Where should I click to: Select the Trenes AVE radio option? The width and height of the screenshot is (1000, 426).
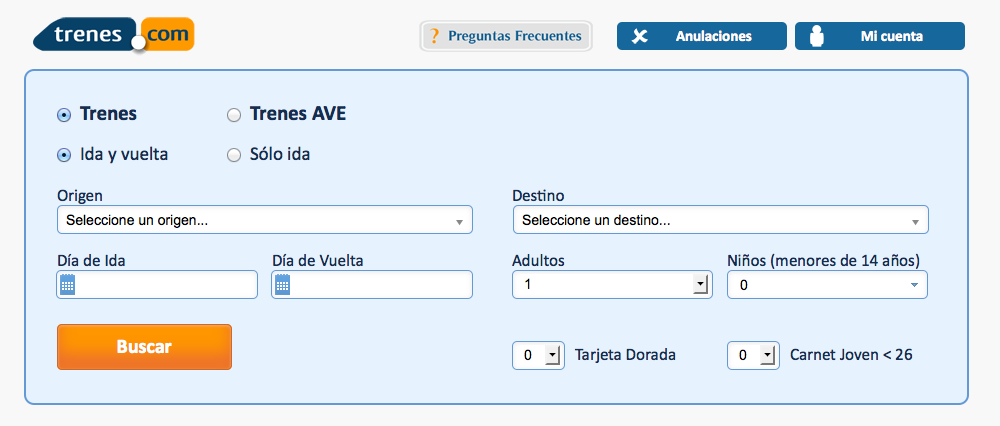pyautogui.click(x=234, y=115)
